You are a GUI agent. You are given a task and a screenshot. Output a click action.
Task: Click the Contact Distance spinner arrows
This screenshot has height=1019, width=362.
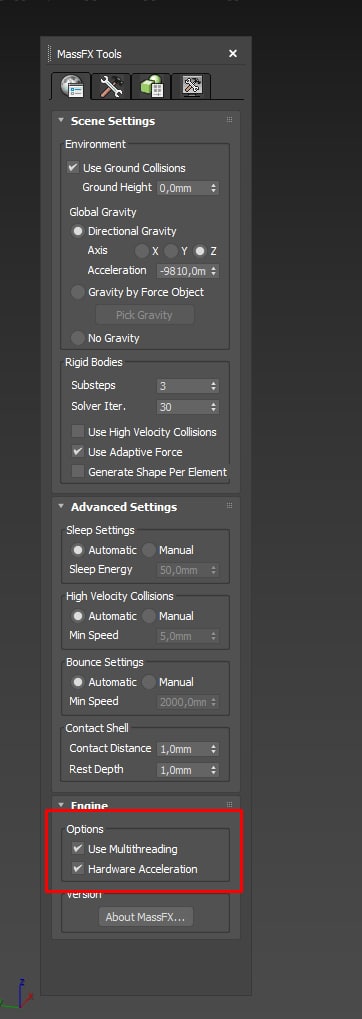pyautogui.click(x=214, y=749)
